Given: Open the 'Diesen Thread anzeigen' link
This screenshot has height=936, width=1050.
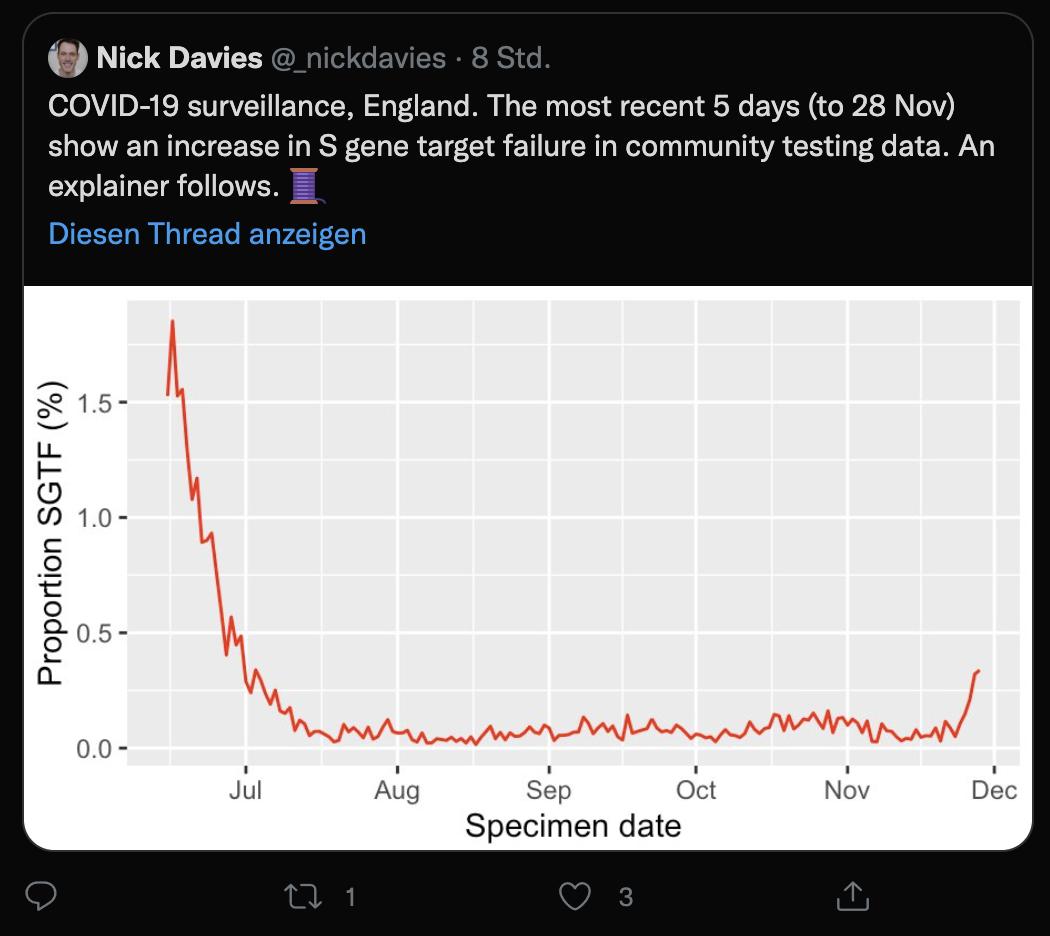Looking at the screenshot, I should (x=208, y=234).
